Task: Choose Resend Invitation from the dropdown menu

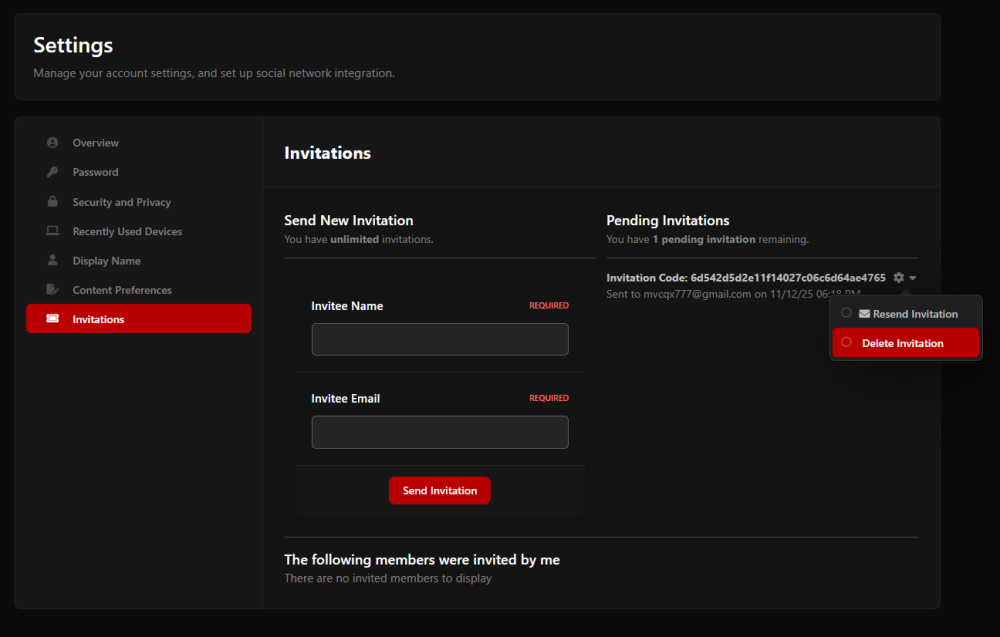Action: tap(905, 314)
